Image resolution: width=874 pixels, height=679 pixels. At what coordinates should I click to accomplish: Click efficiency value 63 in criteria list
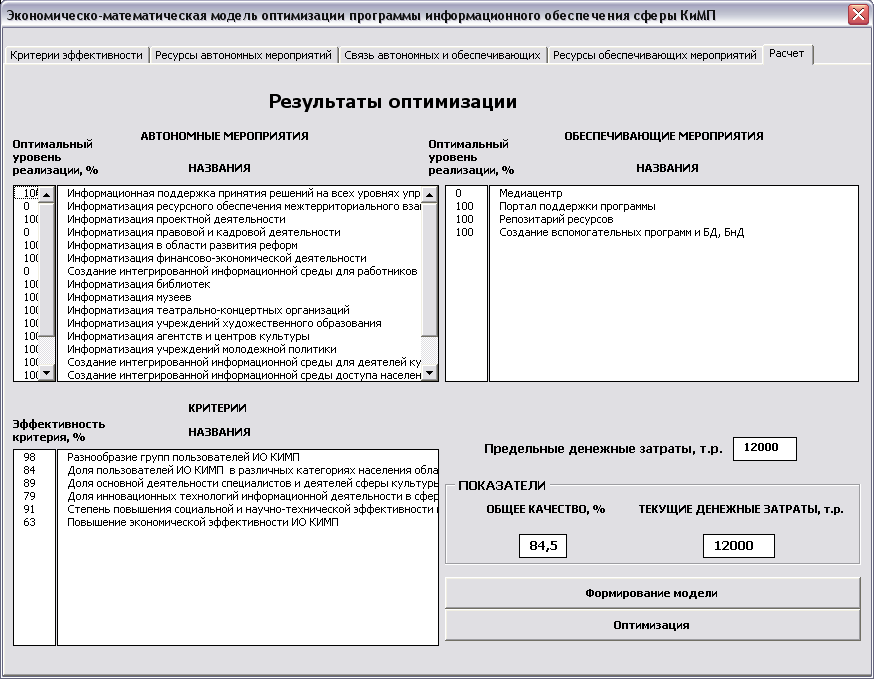34,522
